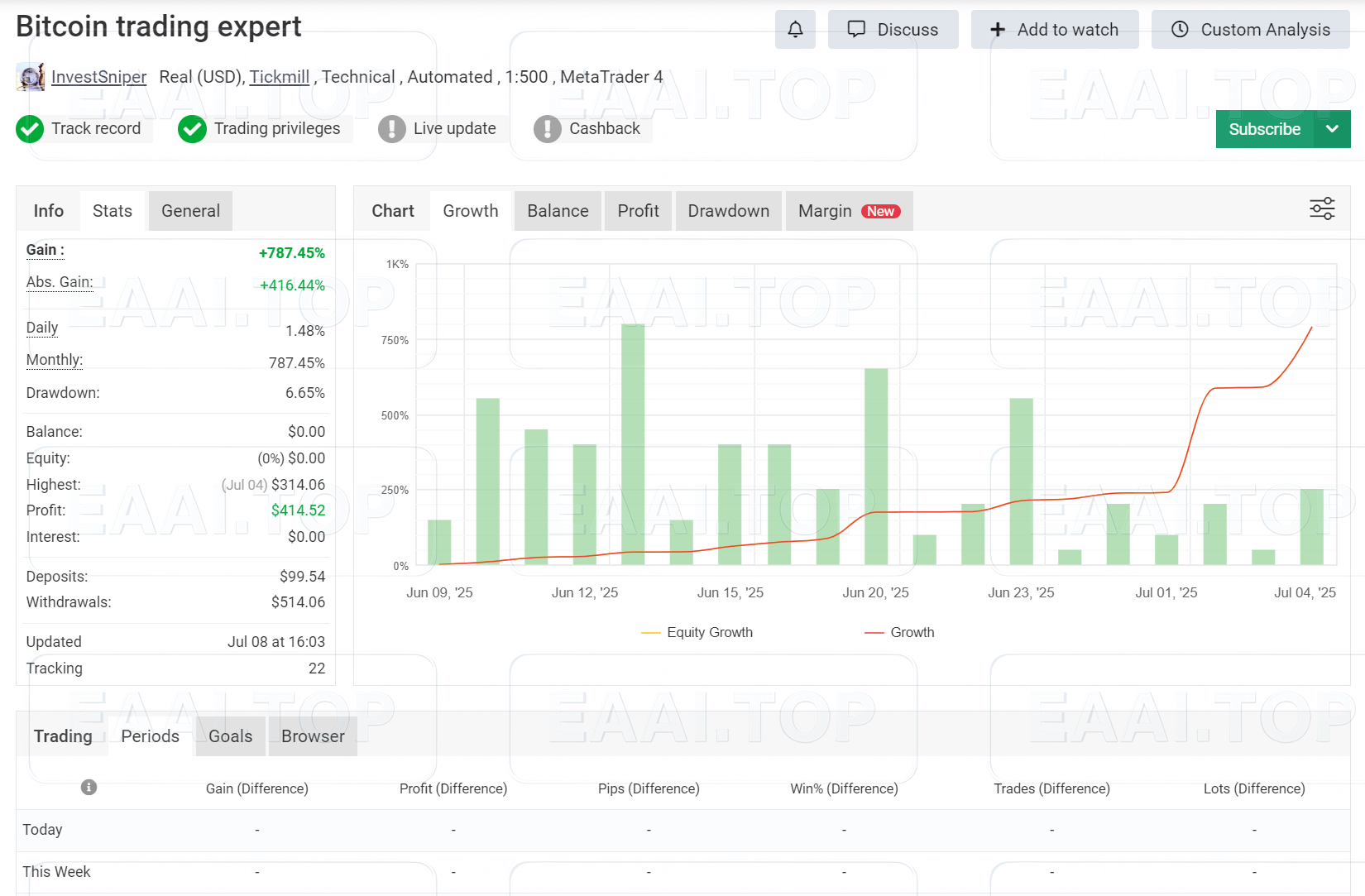This screenshot has height=896, width=1365.
Task: Open the Tickmill broker link
Action: tap(280, 76)
